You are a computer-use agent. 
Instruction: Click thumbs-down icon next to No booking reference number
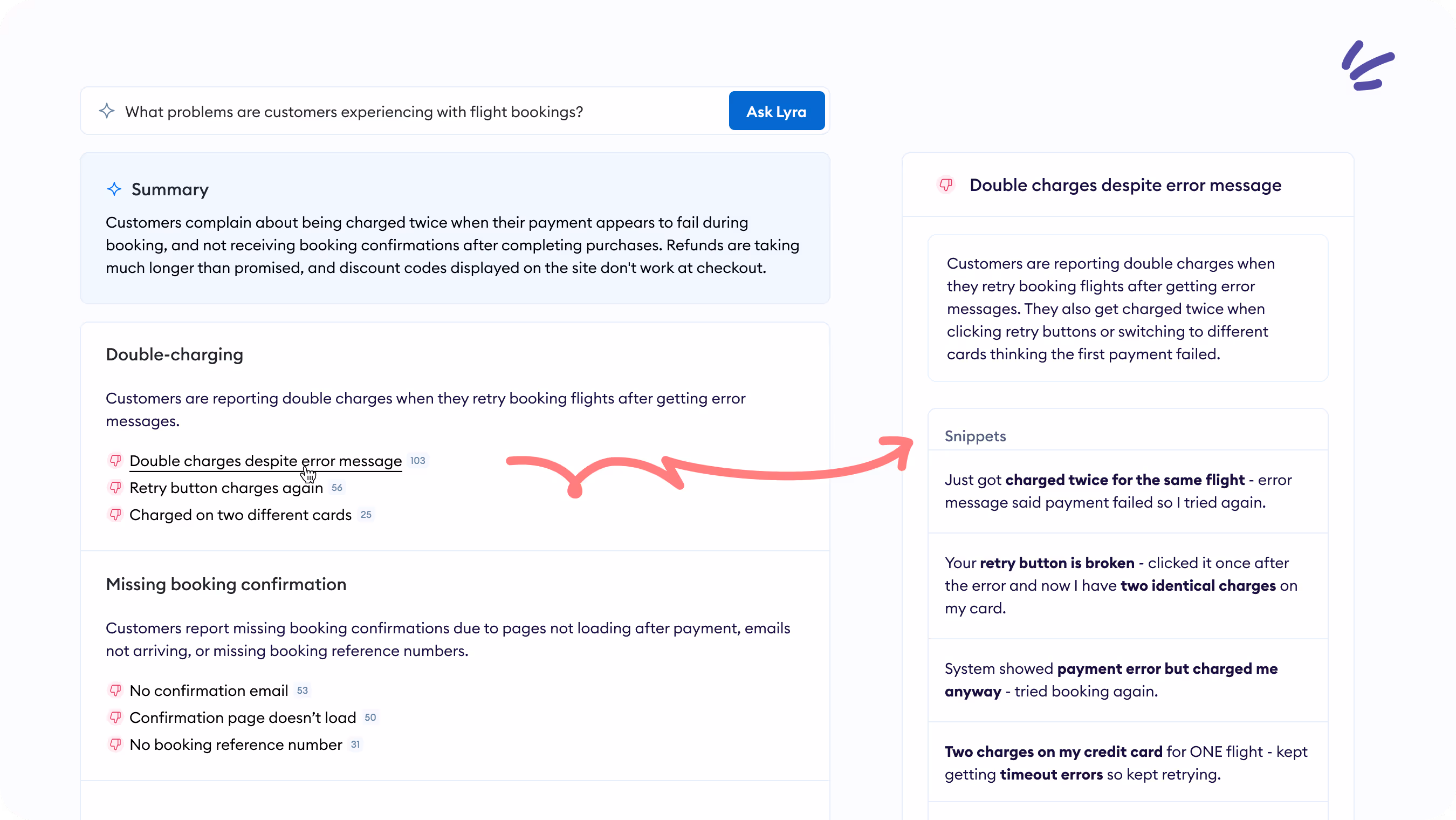[115, 745]
